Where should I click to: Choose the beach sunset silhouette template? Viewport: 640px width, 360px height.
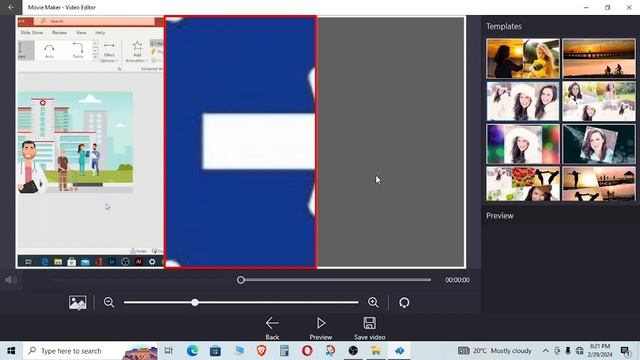pyautogui.click(x=599, y=184)
